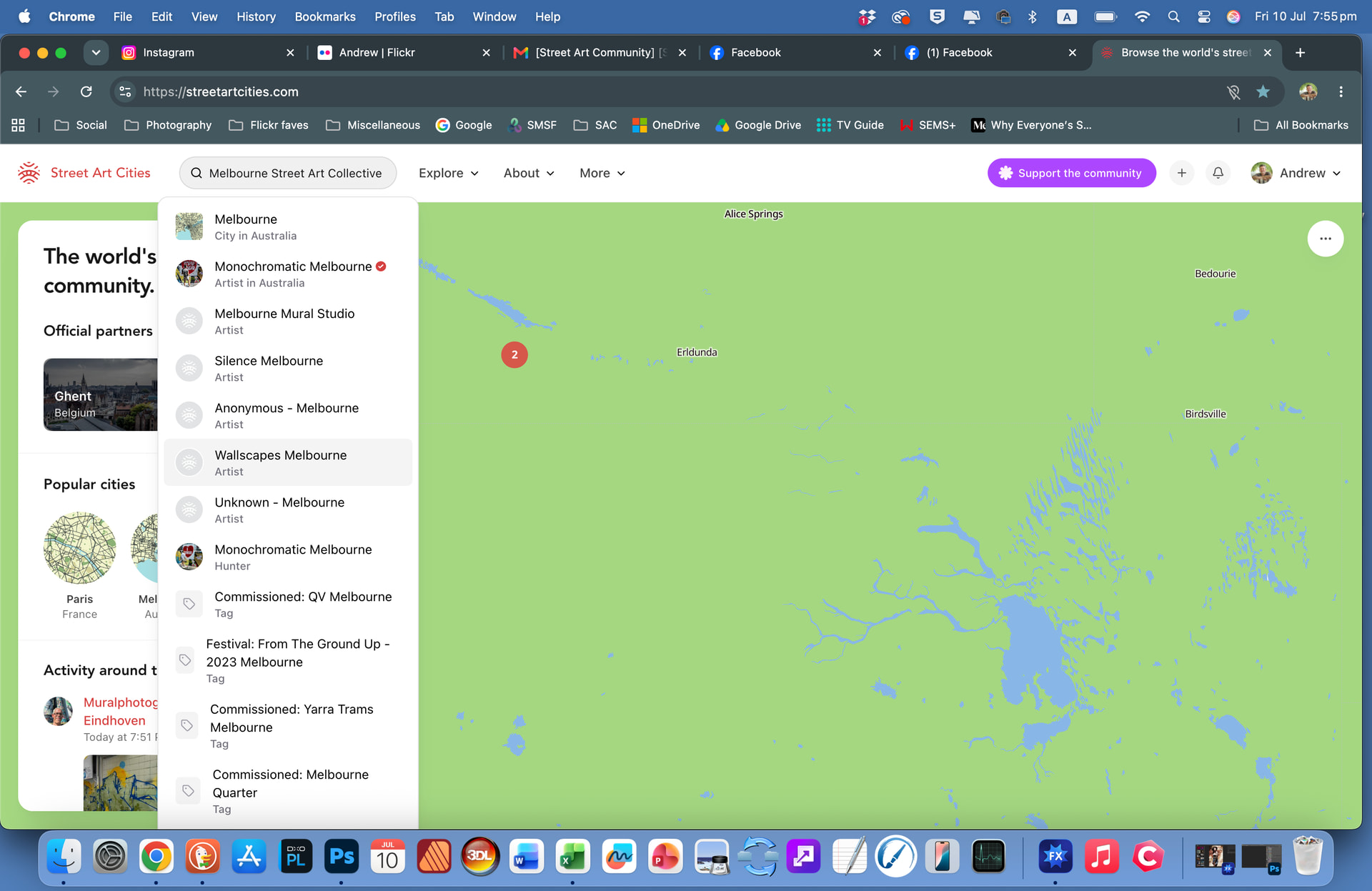Open the App Store in the Dock
This screenshot has width=1372, height=891.
coord(249,856)
